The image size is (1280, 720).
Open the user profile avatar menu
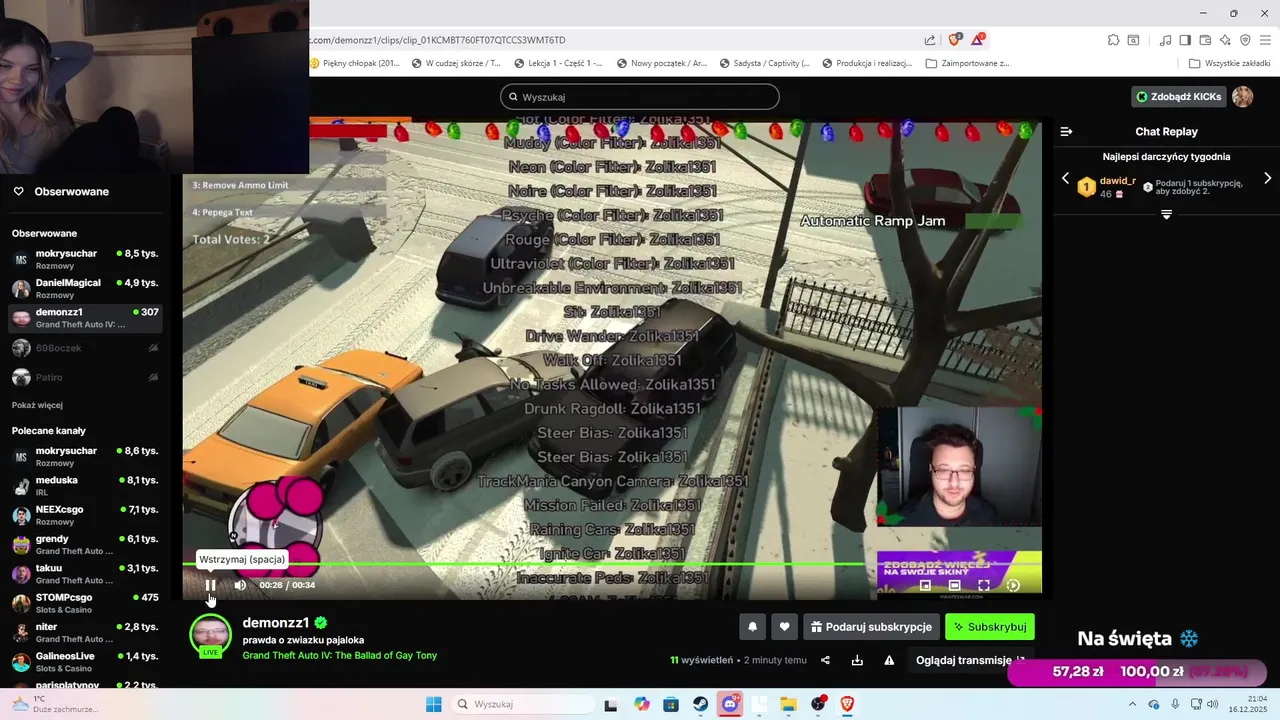1243,97
